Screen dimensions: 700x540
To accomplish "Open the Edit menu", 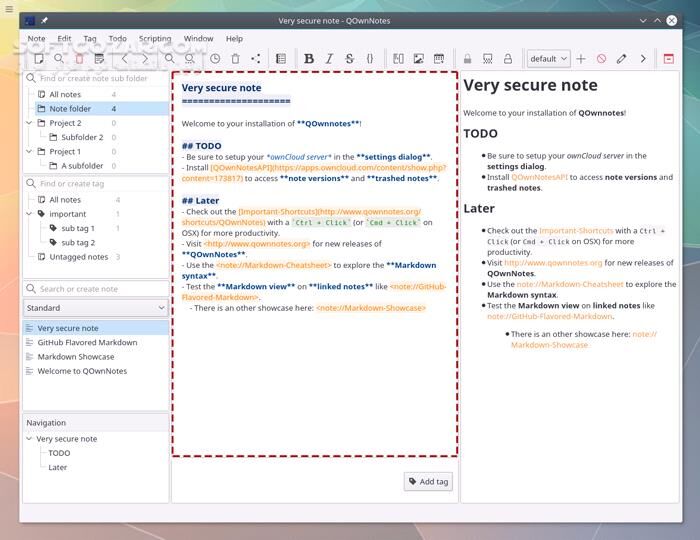I will click(64, 38).
